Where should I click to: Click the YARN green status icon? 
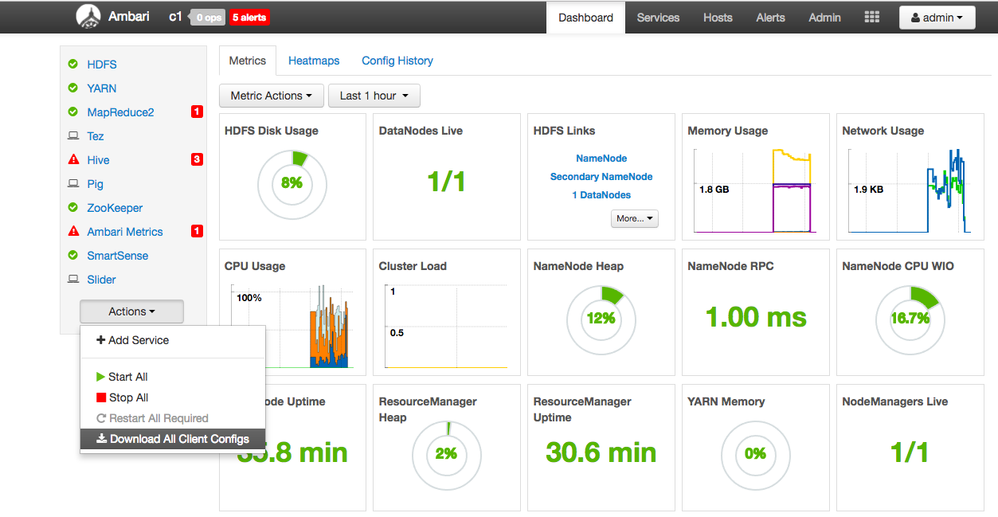(73, 88)
